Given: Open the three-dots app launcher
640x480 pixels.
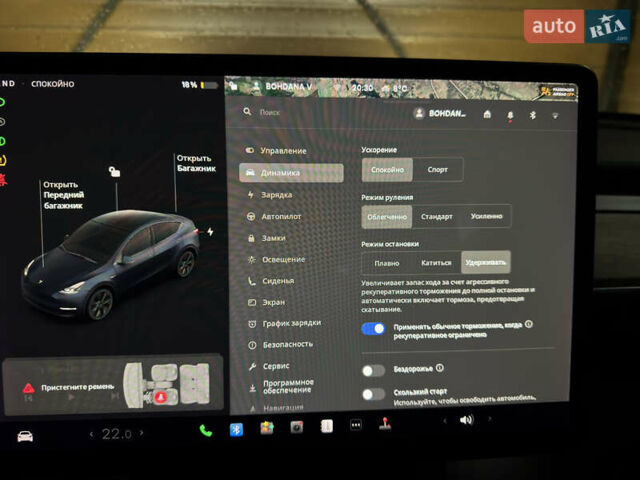Looking at the screenshot, I should (356, 425).
